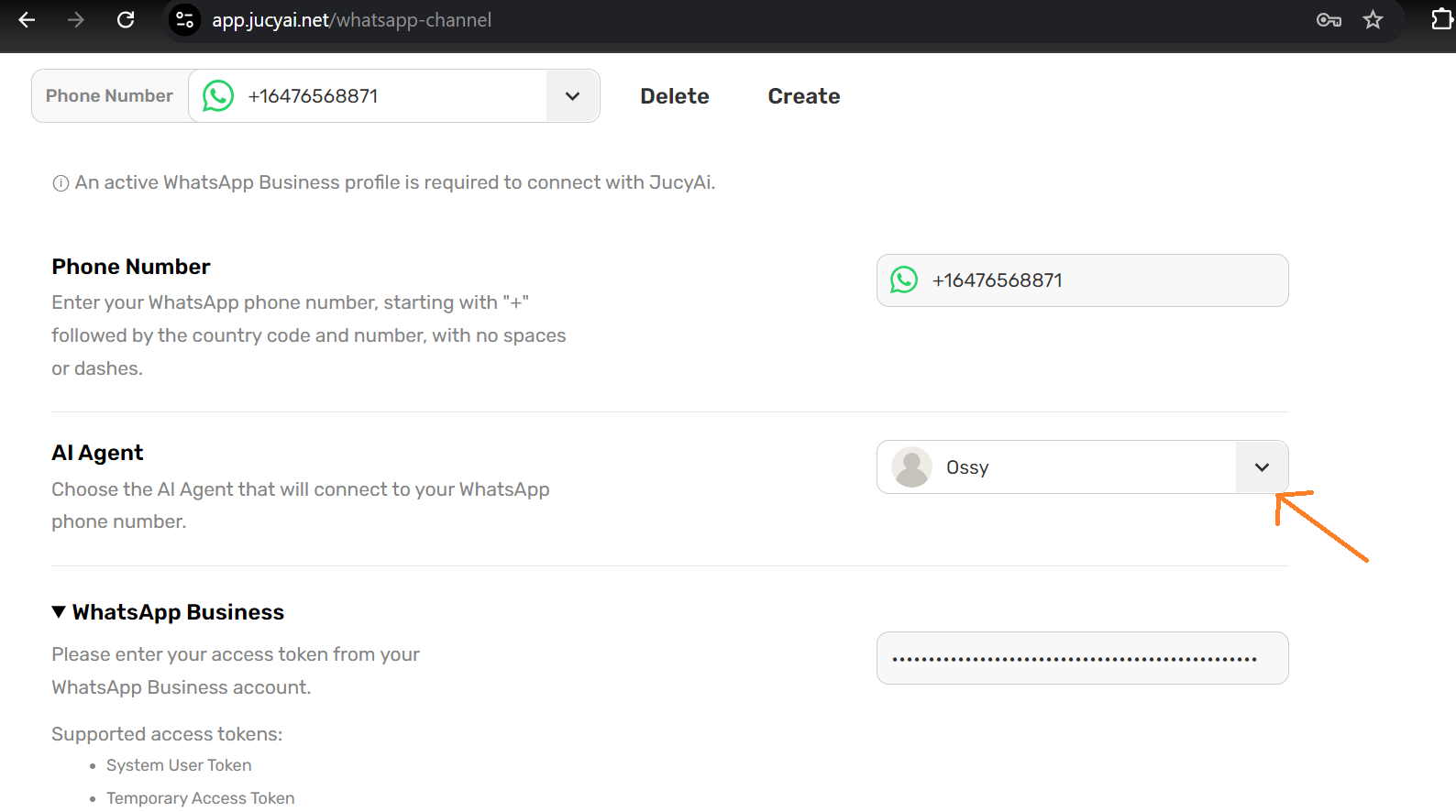Click the Ossy agent avatar icon
The height and width of the screenshot is (812, 1456).
(911, 466)
